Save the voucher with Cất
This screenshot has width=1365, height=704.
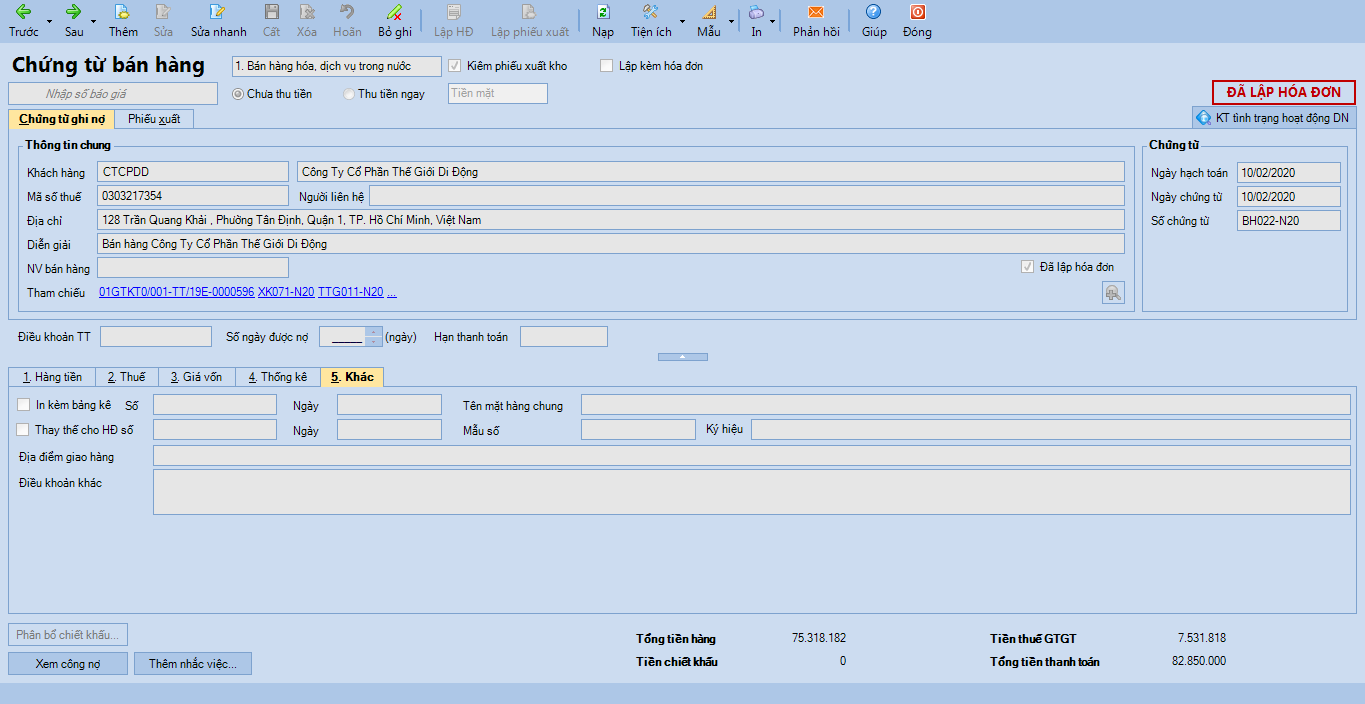point(271,20)
